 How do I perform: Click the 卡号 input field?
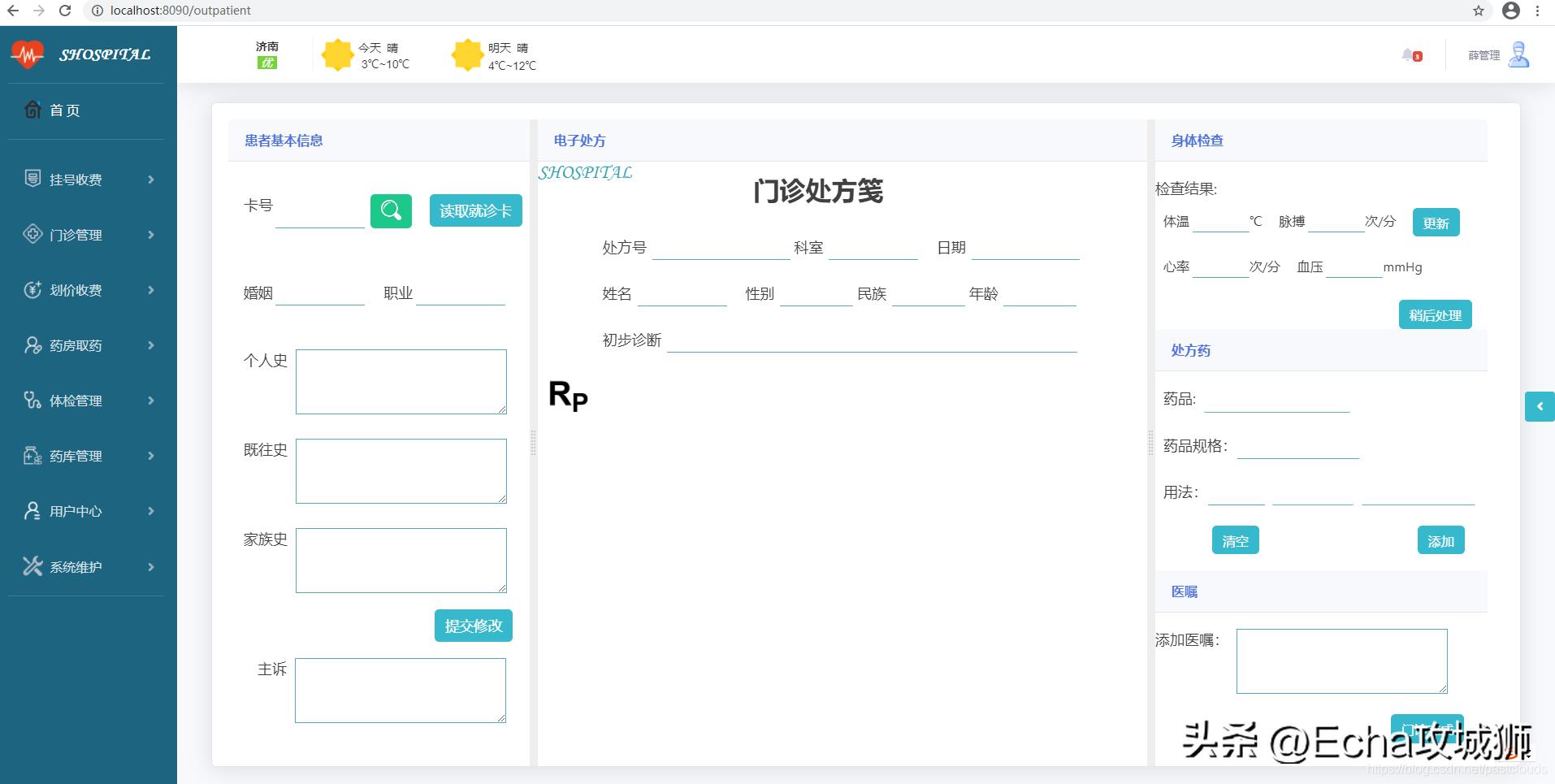319,213
